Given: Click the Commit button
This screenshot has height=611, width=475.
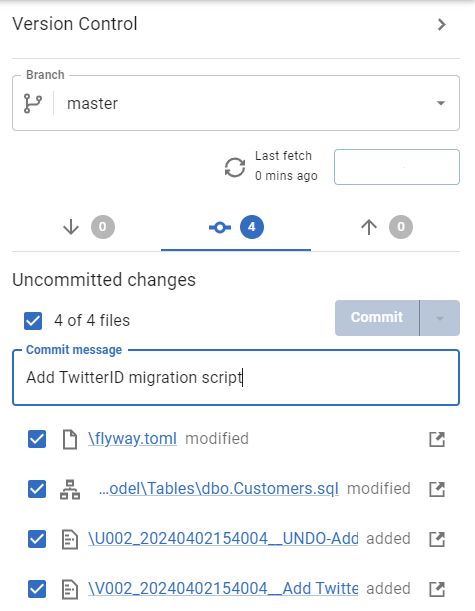Looking at the screenshot, I should coord(377,318).
